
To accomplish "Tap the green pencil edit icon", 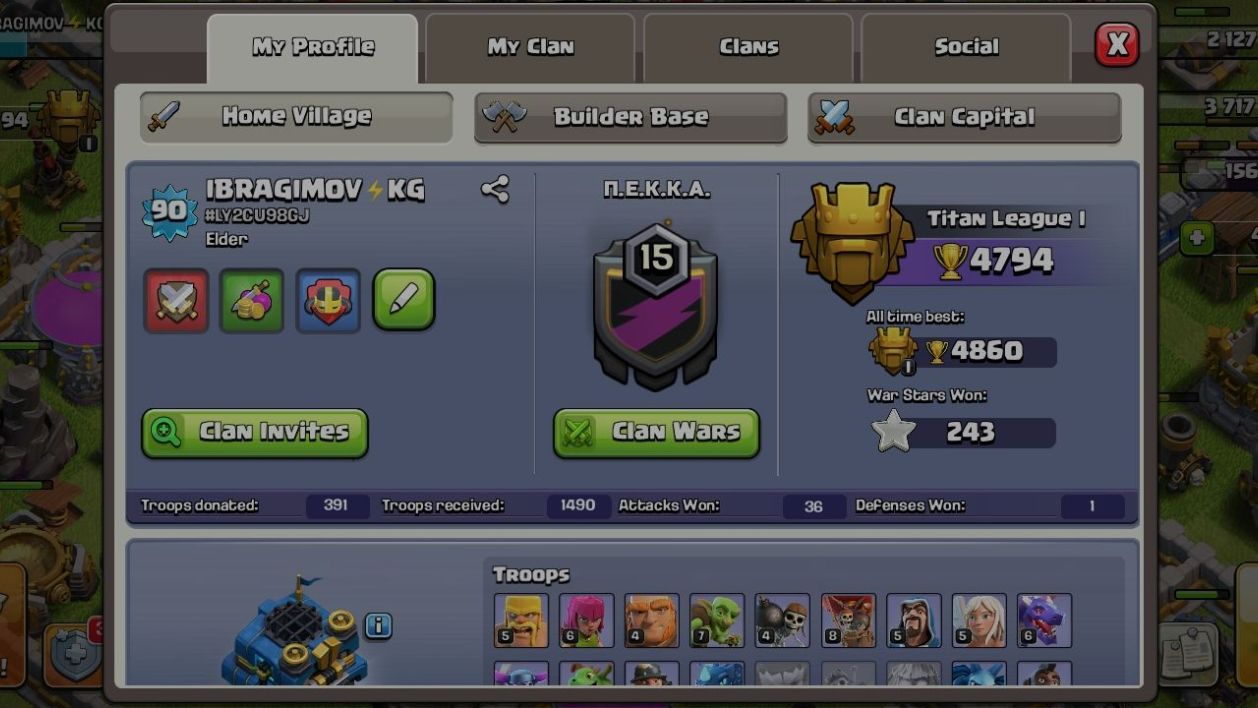I will [404, 299].
